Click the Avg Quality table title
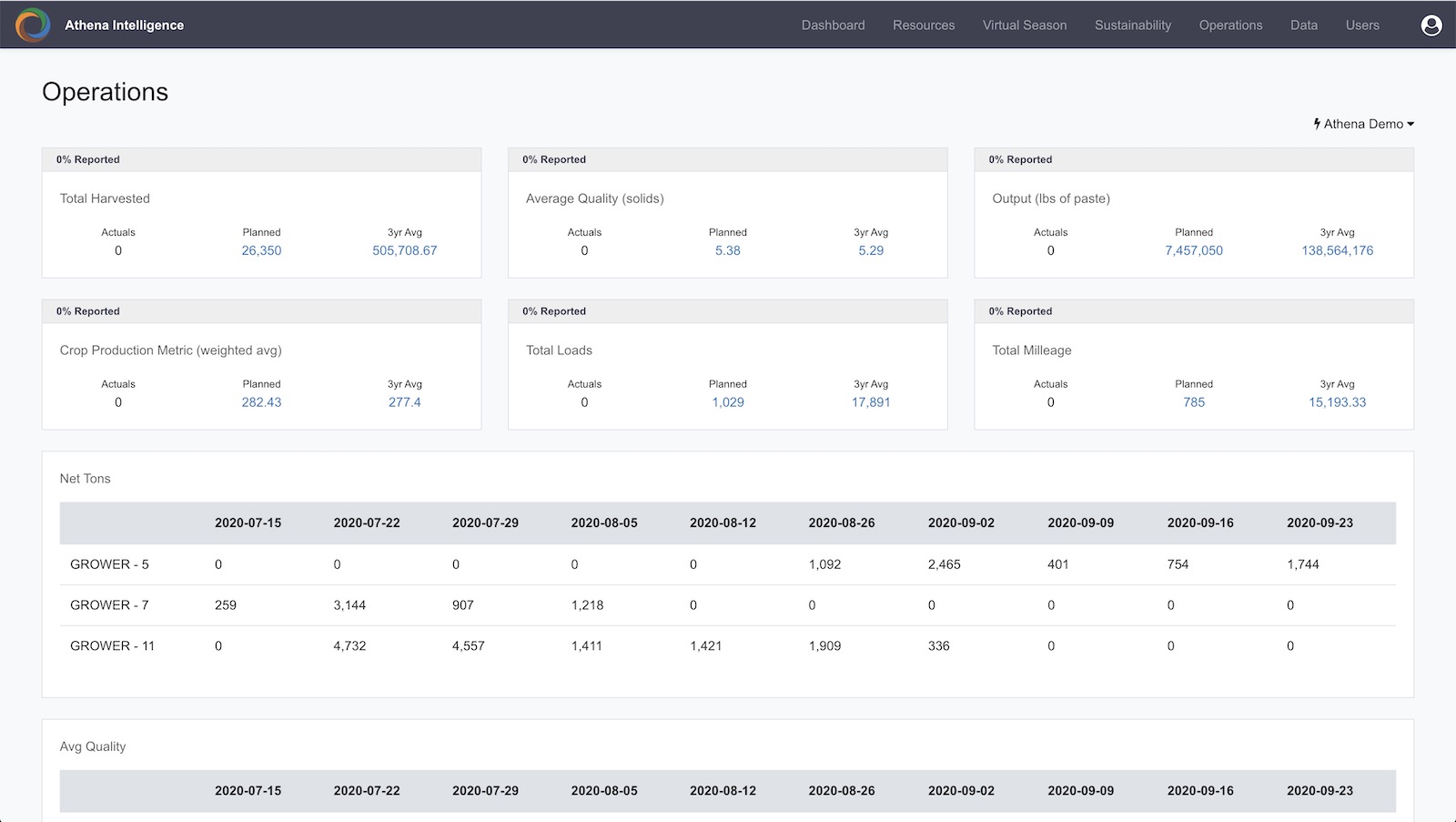Image resolution: width=1456 pixels, height=822 pixels. (x=93, y=746)
